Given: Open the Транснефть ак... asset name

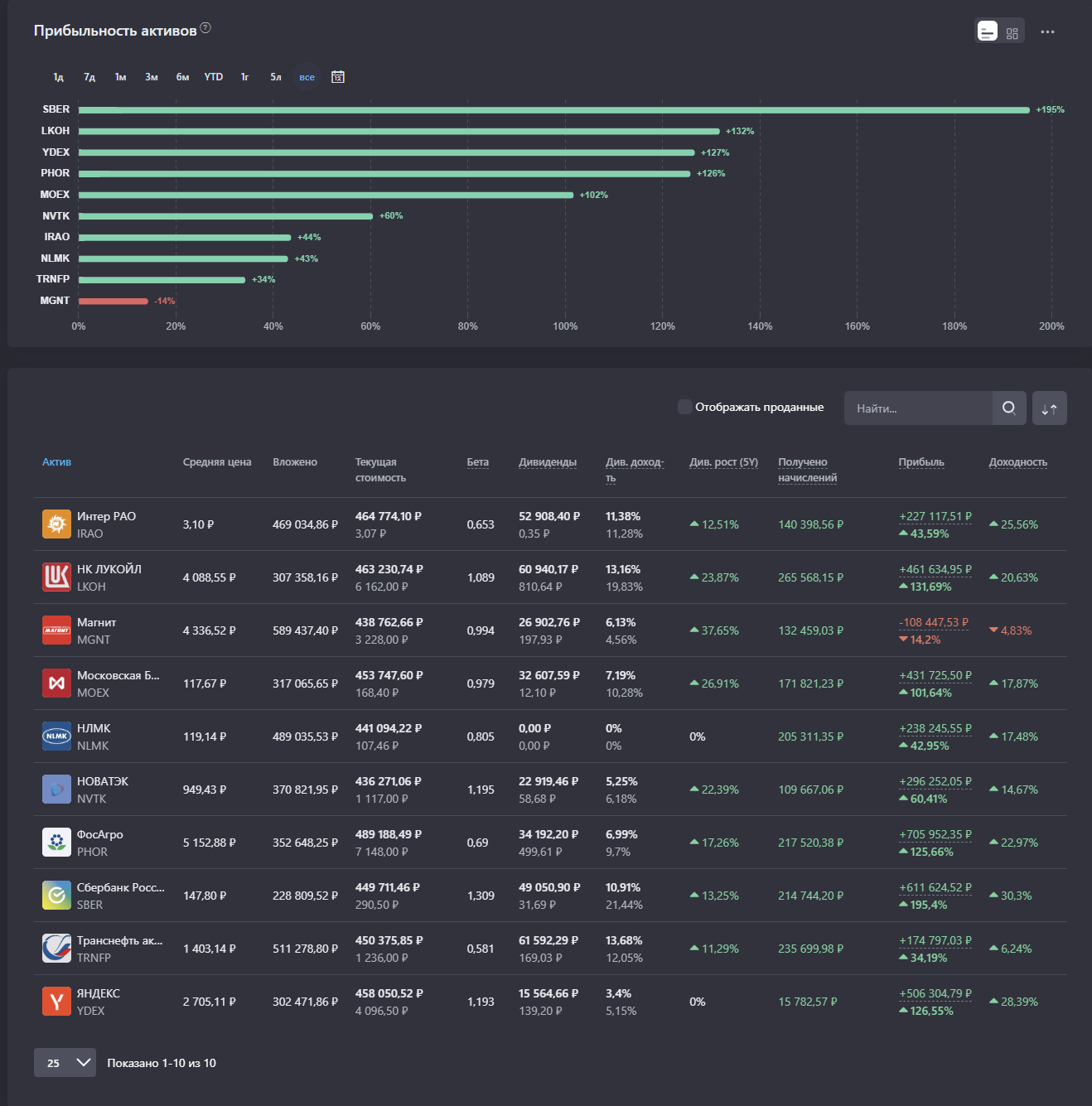Looking at the screenshot, I should click(119, 940).
